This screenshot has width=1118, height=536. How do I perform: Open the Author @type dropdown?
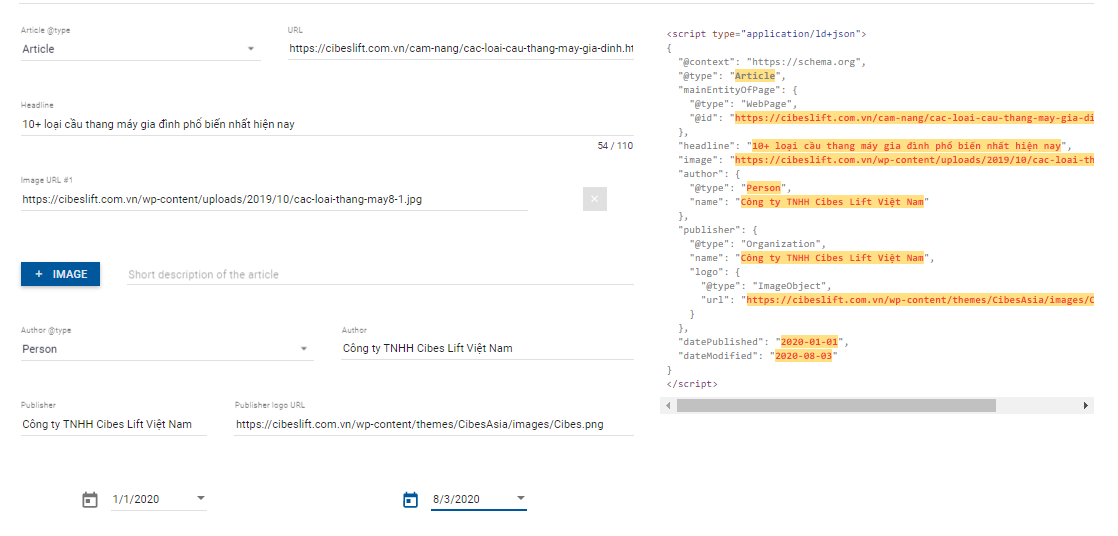(x=167, y=349)
